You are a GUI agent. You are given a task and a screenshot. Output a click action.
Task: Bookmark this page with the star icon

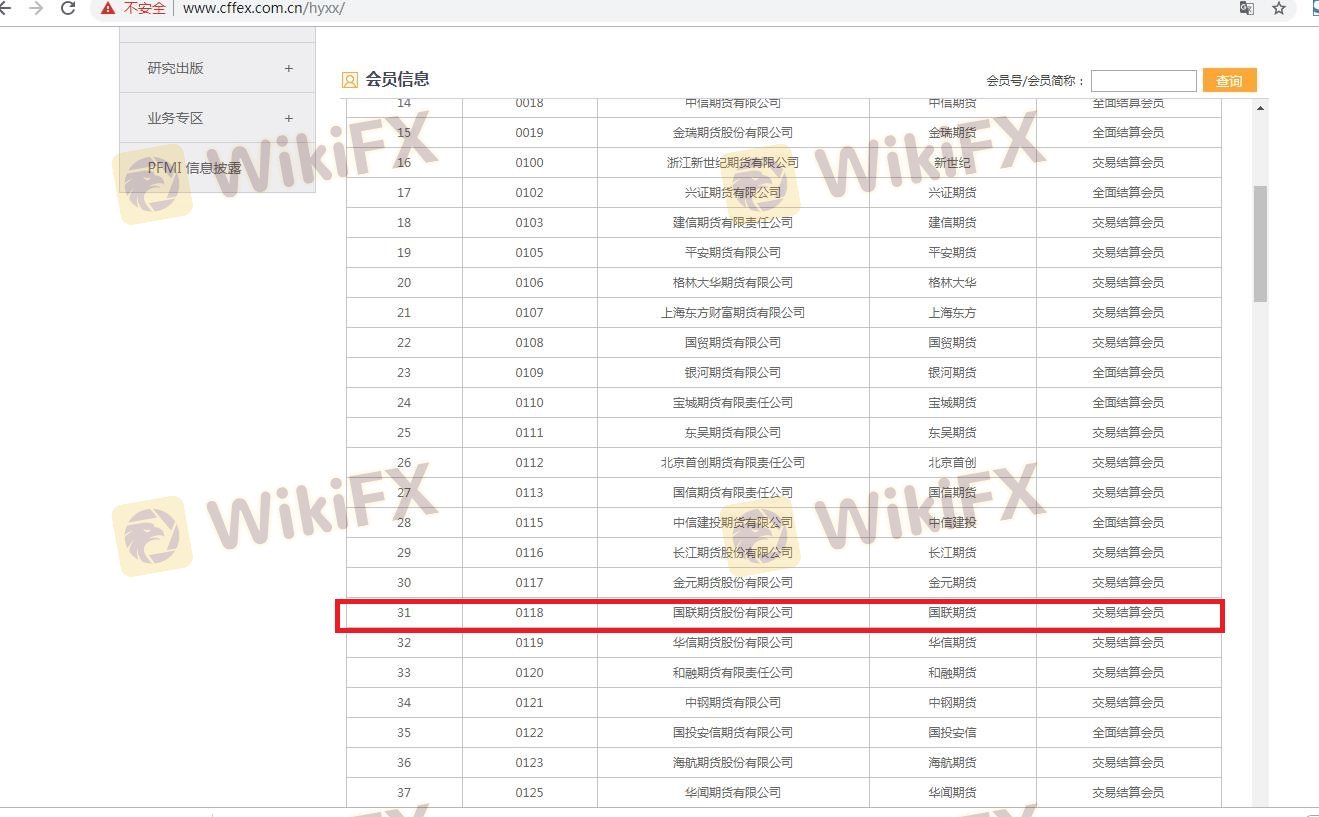(1278, 8)
